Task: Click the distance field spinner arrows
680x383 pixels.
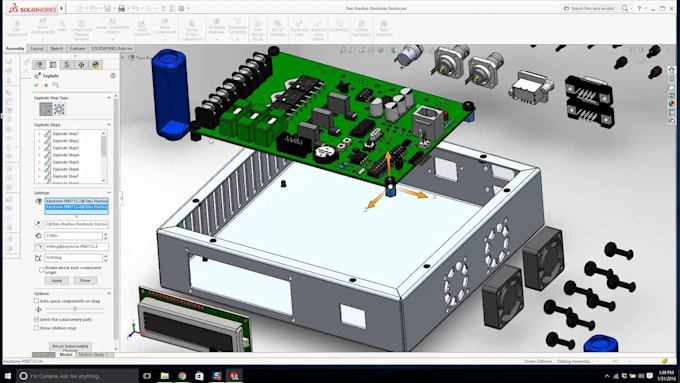Action: click(x=105, y=236)
